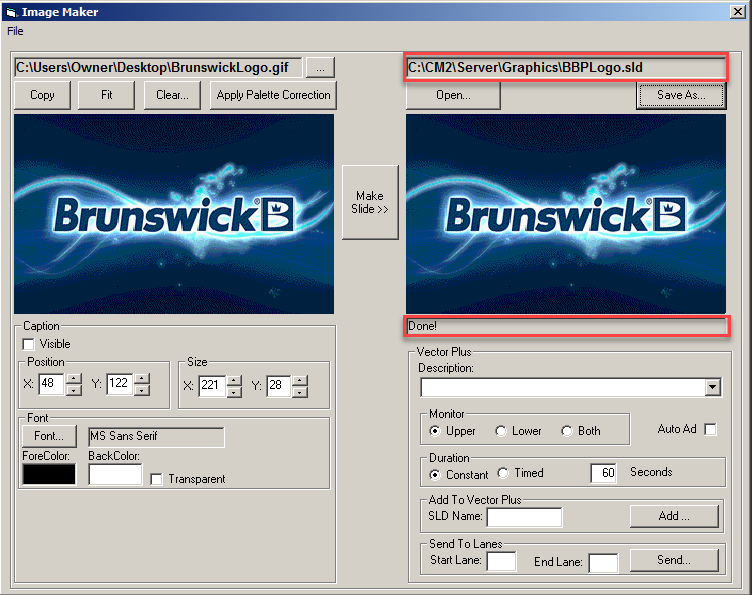Enable the caption Visible checkbox
The height and width of the screenshot is (595, 752).
coord(28,344)
